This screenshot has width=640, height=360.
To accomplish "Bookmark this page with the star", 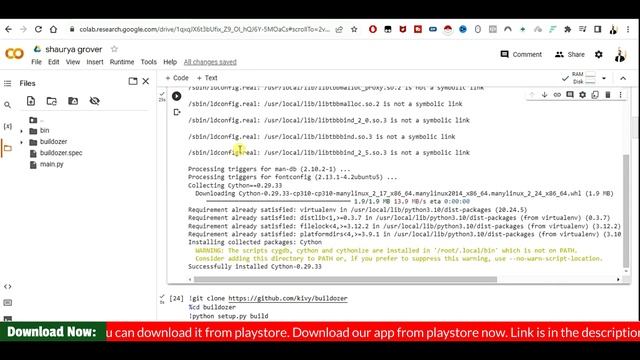I will (x=354, y=29).
